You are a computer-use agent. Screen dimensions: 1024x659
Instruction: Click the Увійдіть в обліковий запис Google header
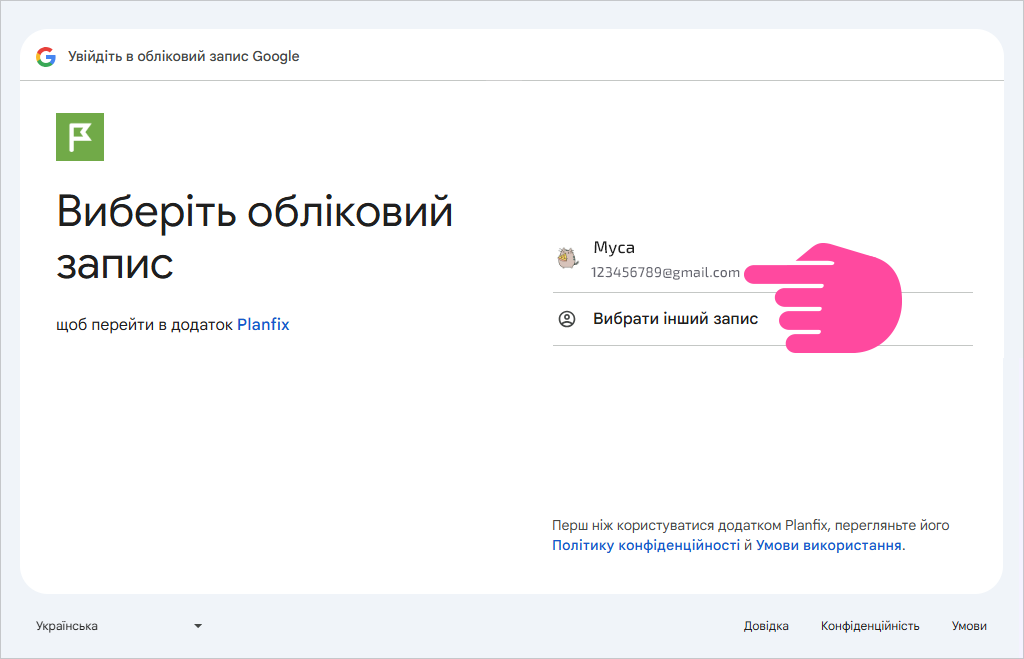tap(184, 57)
